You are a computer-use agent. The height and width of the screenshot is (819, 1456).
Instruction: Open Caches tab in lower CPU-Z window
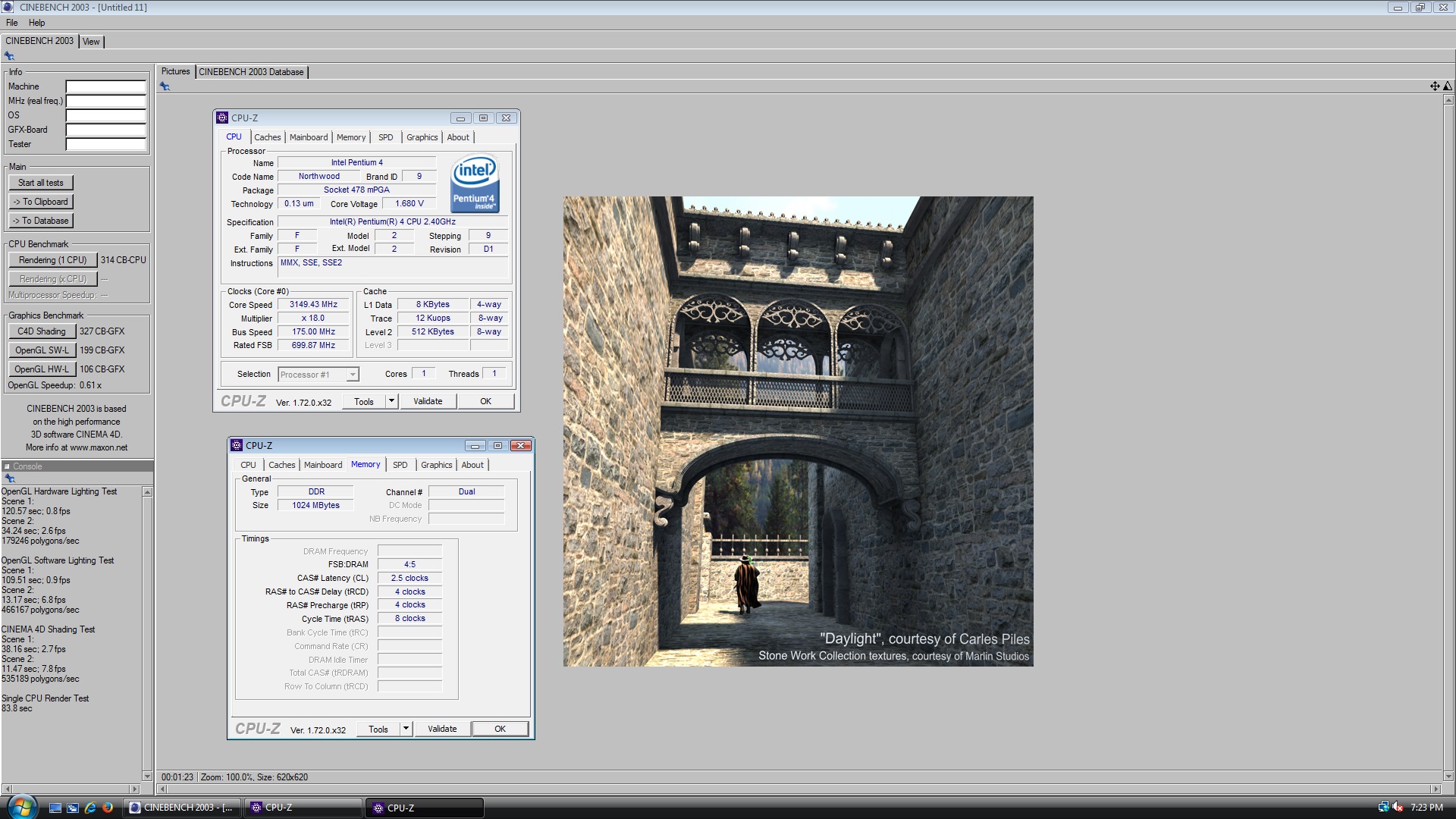pos(281,465)
